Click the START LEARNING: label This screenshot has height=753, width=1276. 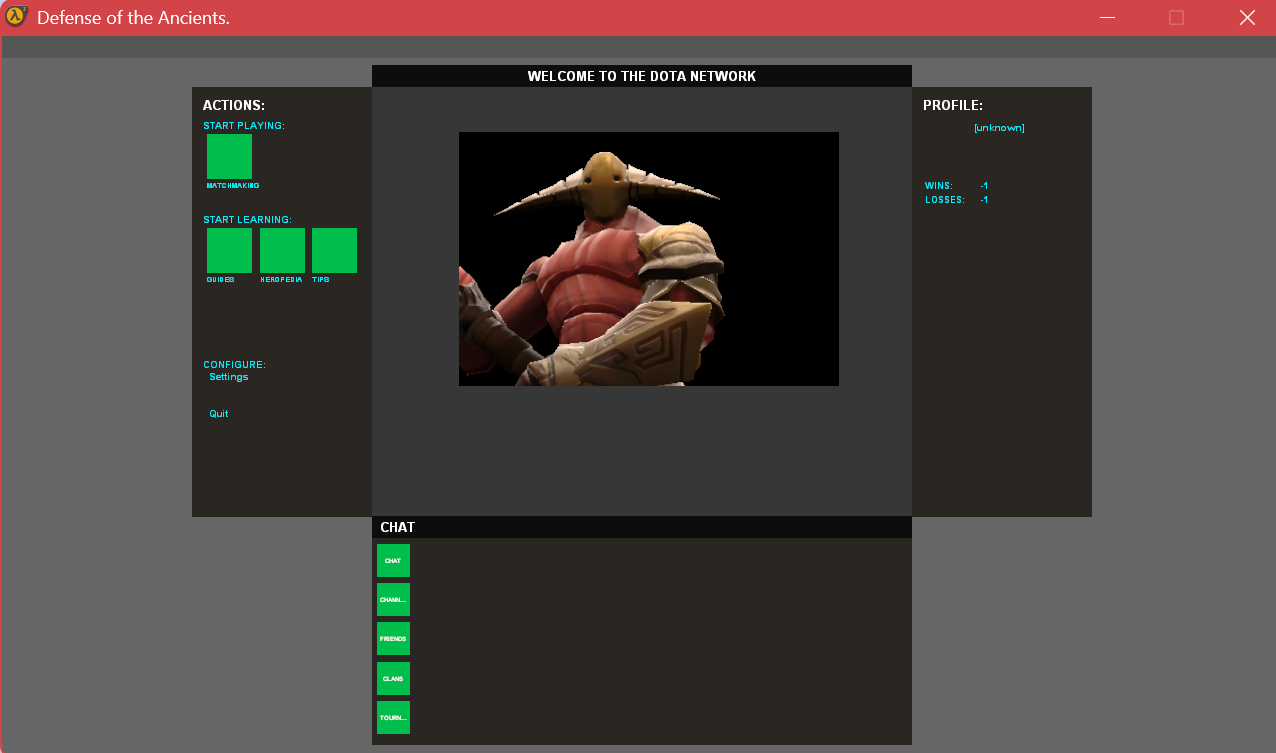click(248, 220)
